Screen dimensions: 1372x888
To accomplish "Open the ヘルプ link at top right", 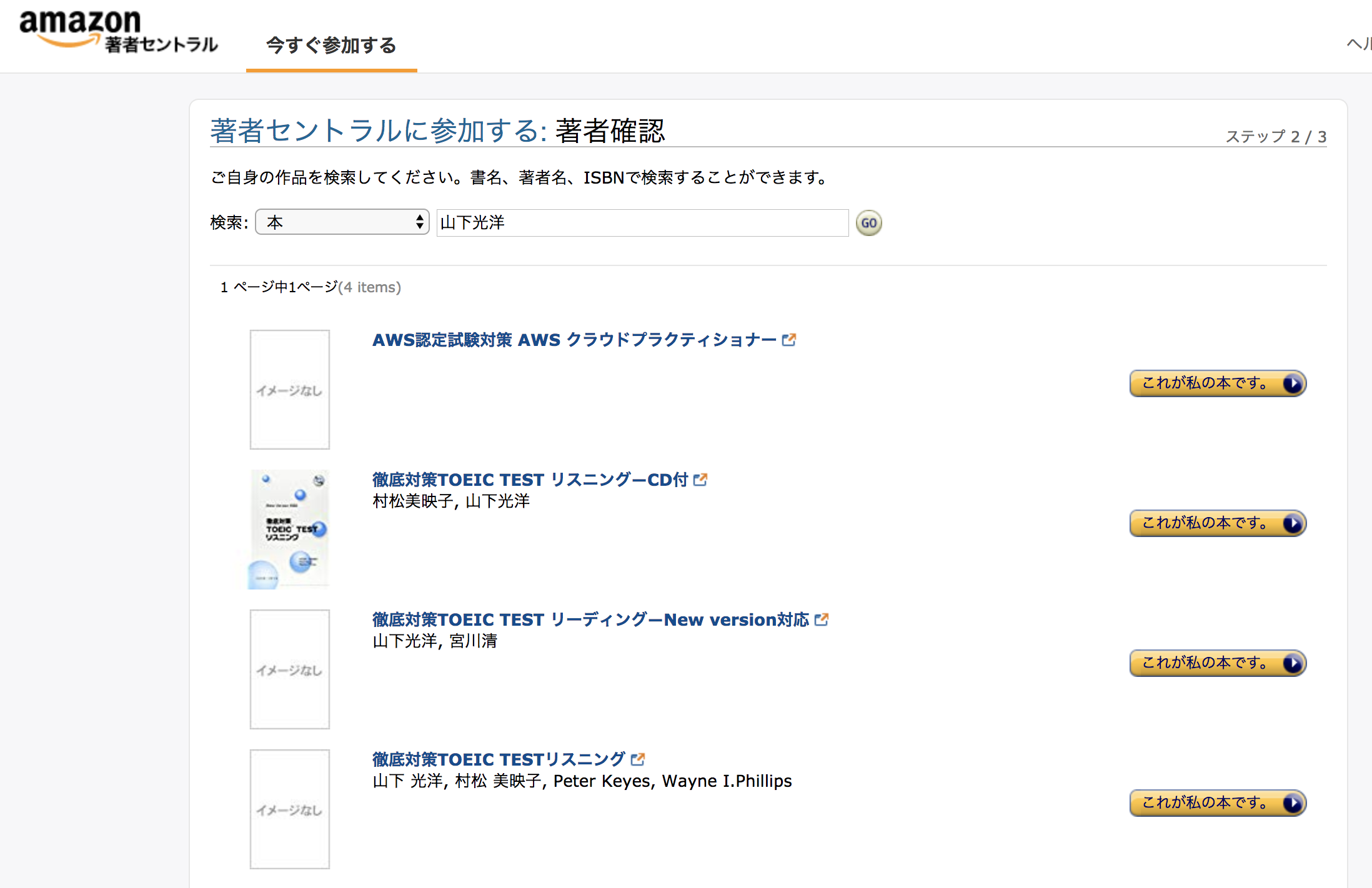I will (1359, 44).
